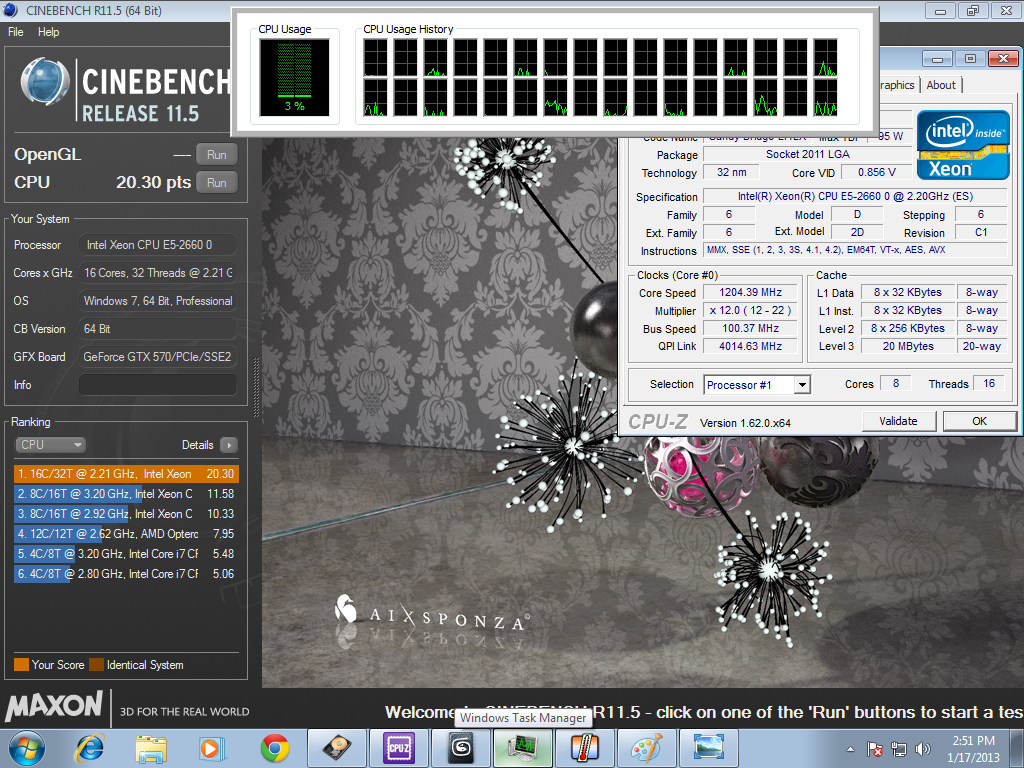Viewport: 1024px width, 768px height.
Task: Select the AMD Opteron ranking row
Action: pos(126,534)
